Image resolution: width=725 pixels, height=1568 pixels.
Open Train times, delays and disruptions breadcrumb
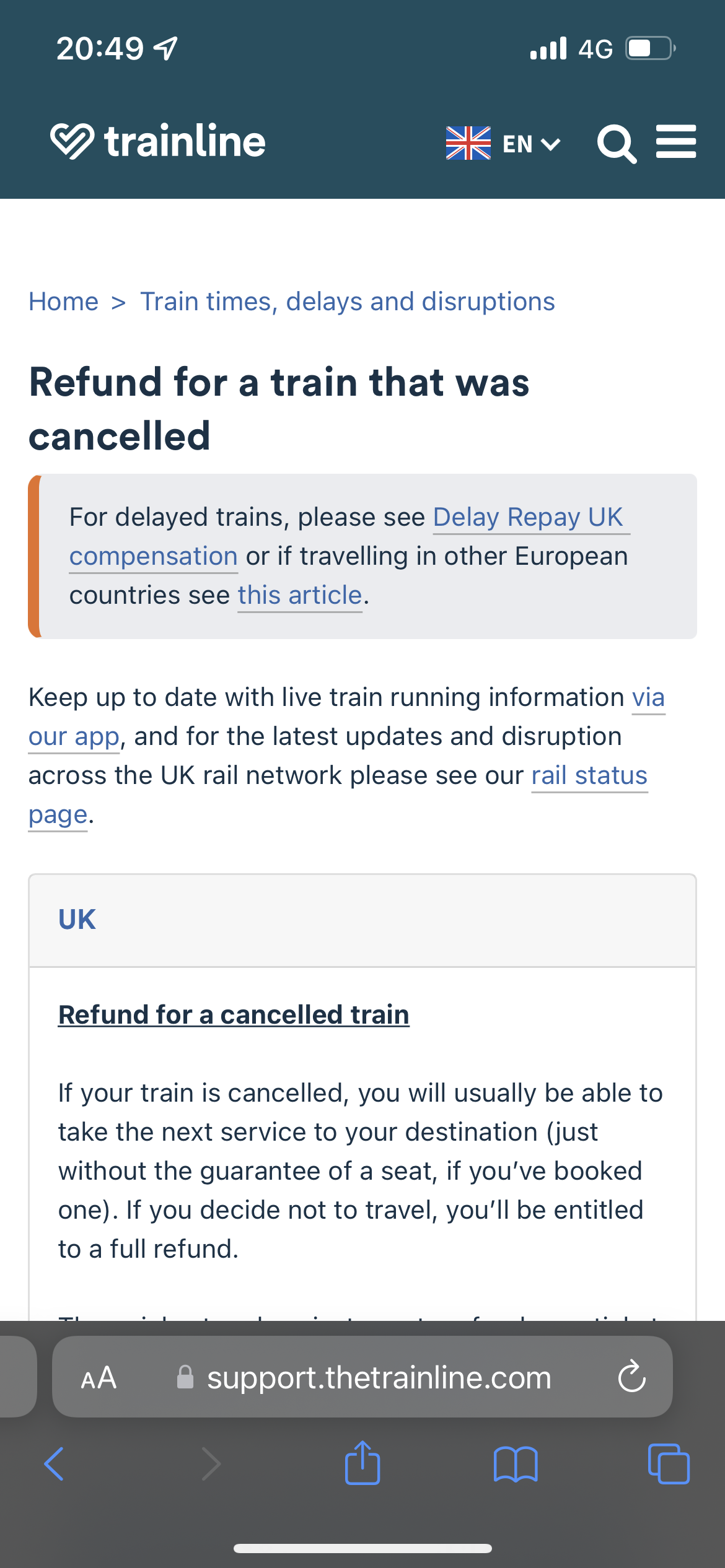tap(348, 302)
